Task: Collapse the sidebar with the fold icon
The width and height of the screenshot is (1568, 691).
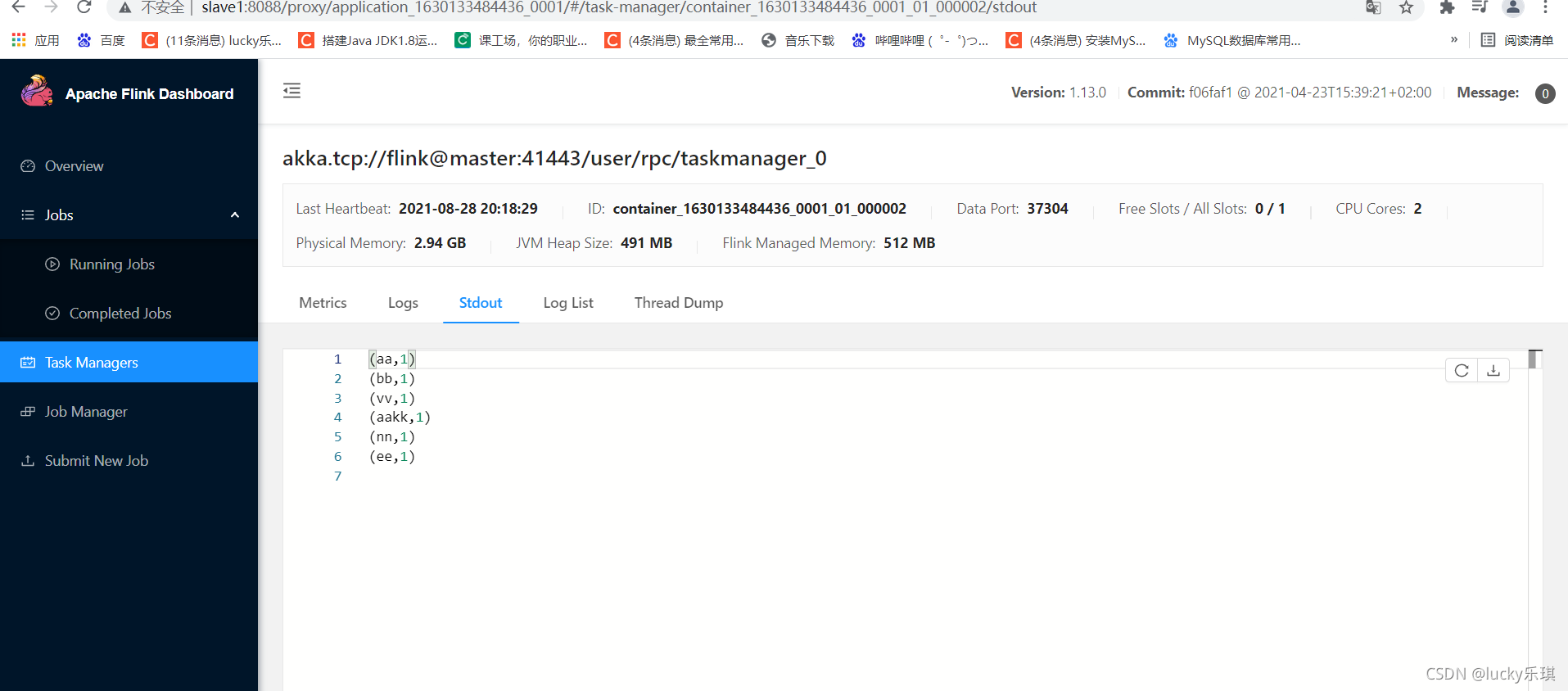Action: point(291,91)
